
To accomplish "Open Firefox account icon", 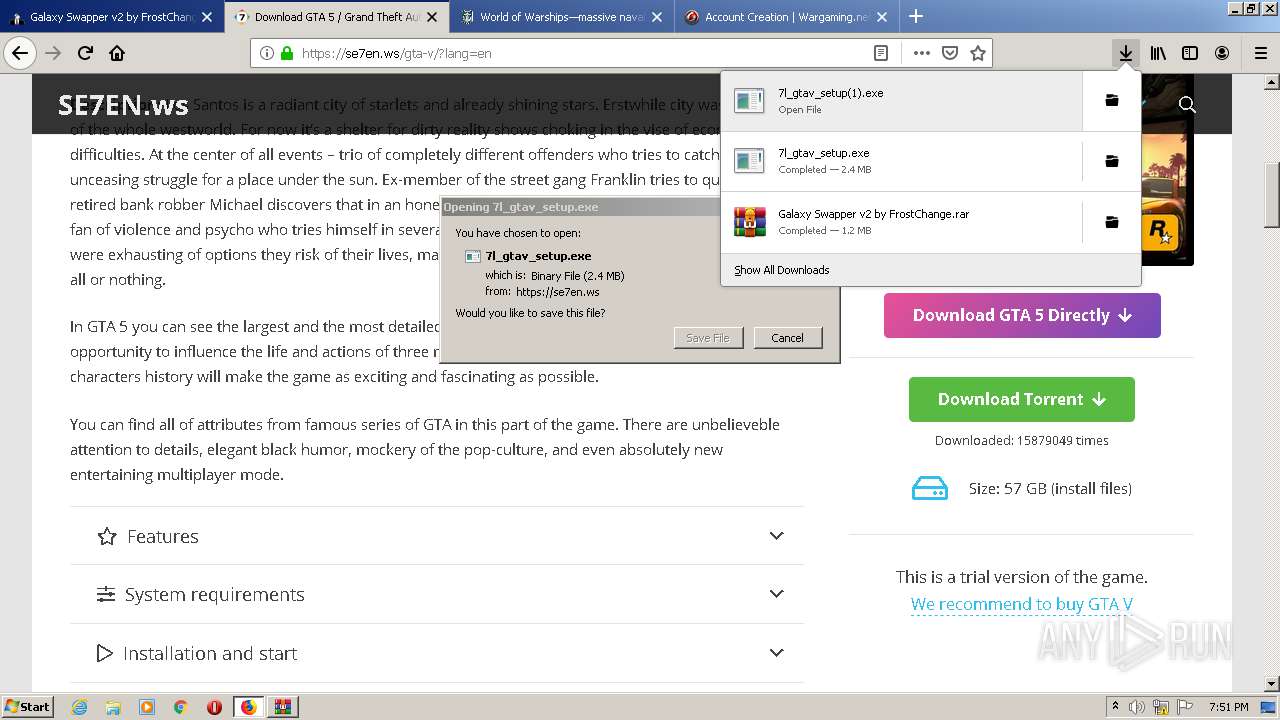I will 1222,53.
